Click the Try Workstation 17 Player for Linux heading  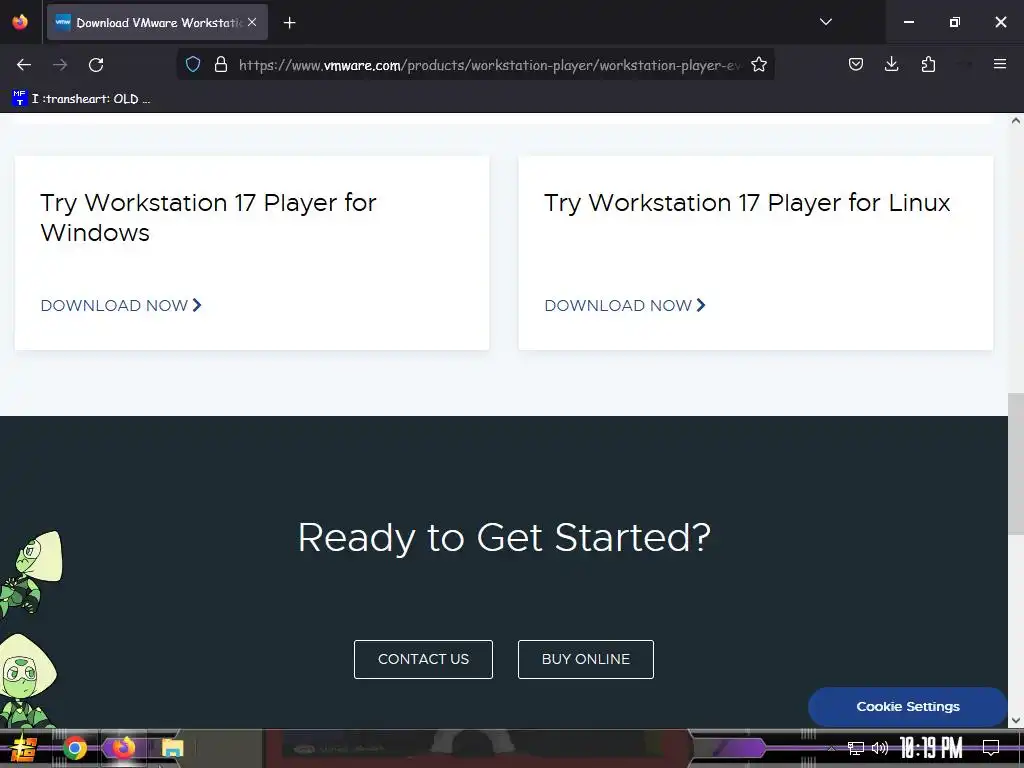(747, 202)
